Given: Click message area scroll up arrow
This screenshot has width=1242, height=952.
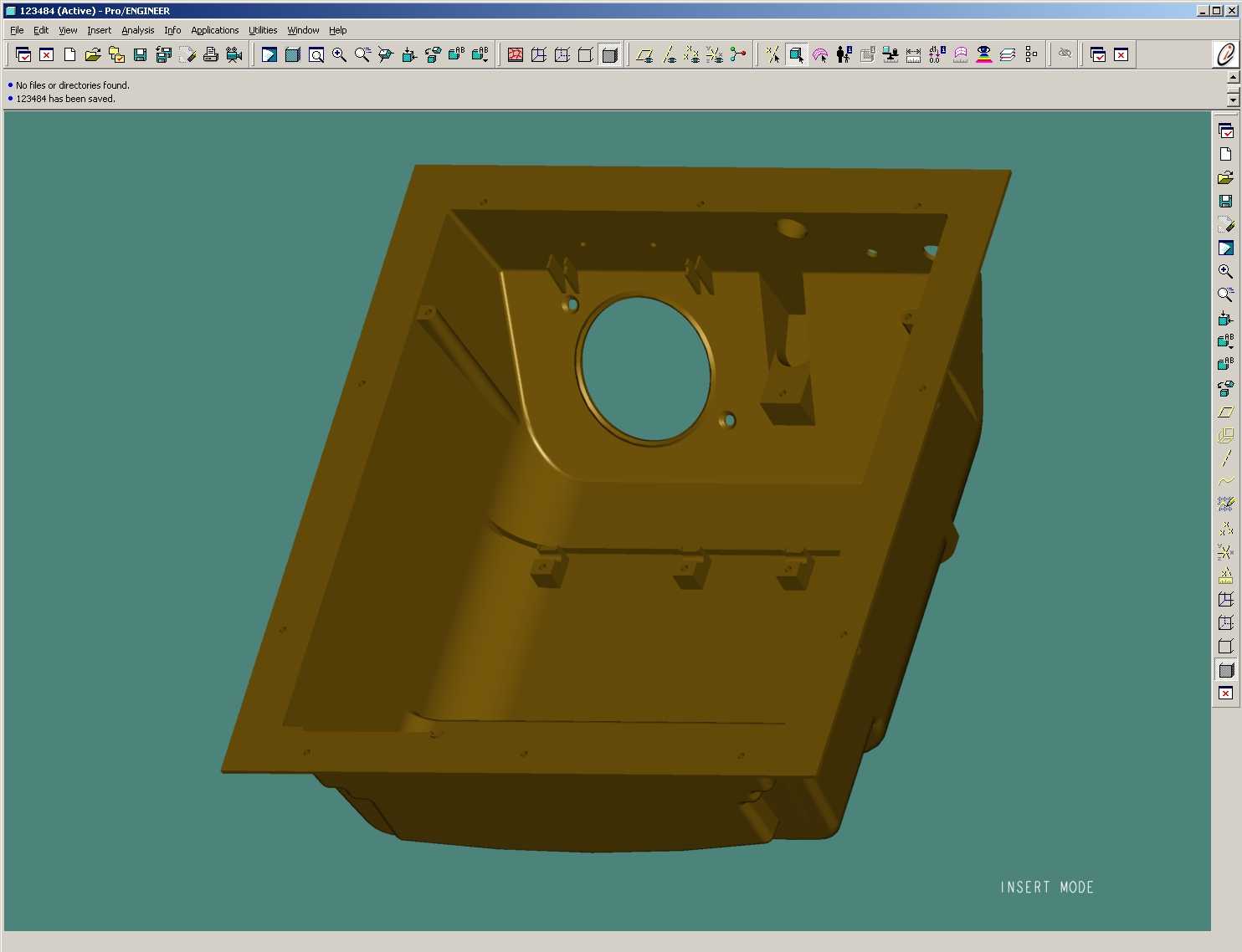Looking at the screenshot, I should [1233, 76].
